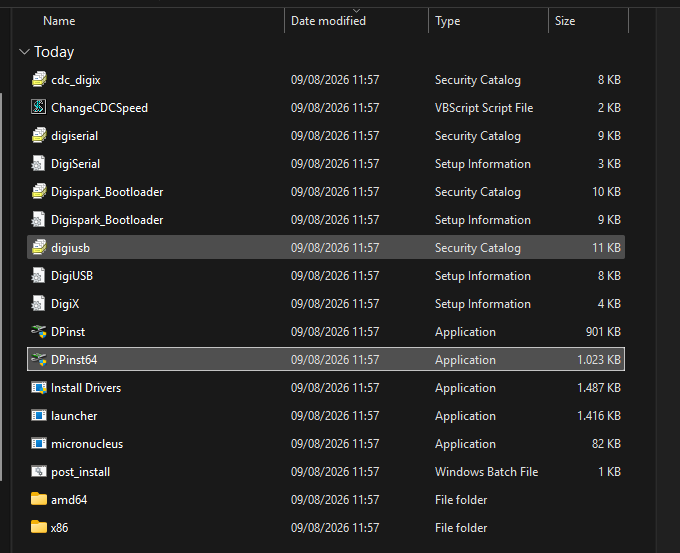Click the DigiUSB setup information icon
This screenshot has height=553, width=680.
tap(39, 275)
